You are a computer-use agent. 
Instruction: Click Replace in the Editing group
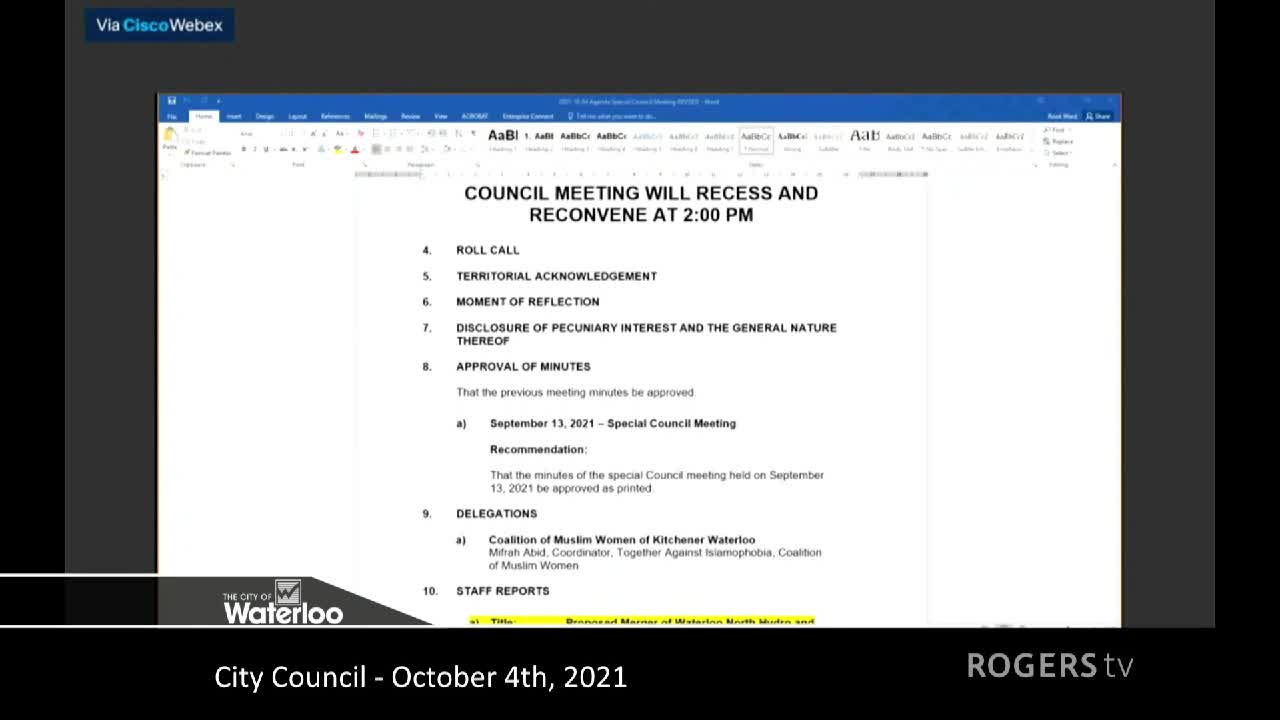(x=1060, y=141)
